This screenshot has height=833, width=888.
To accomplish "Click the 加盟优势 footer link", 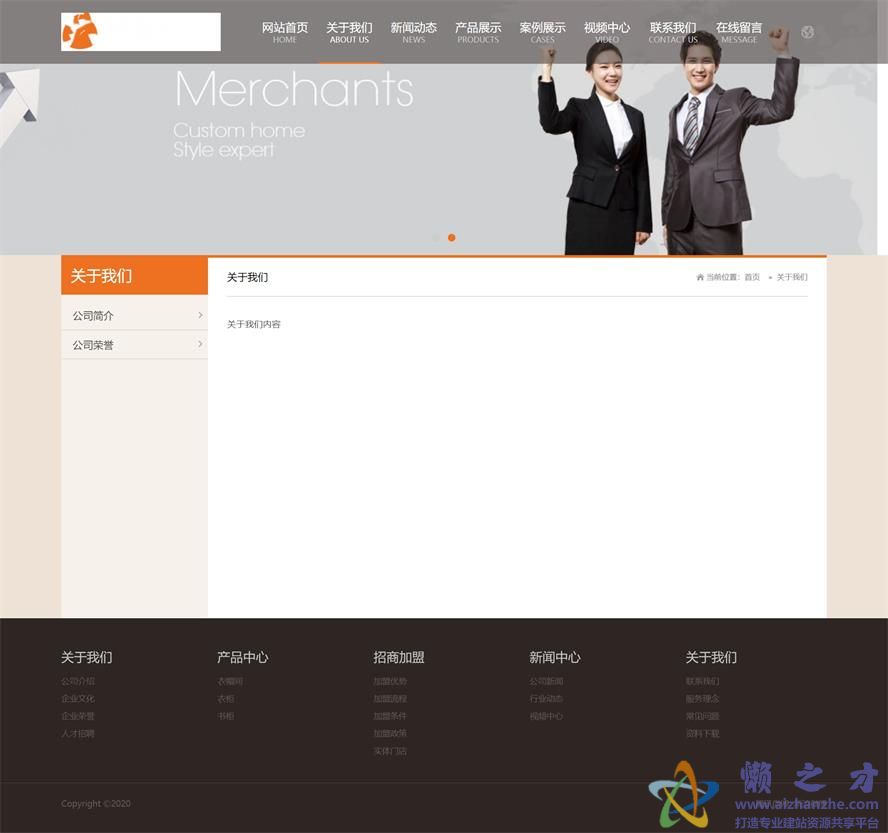I will point(390,681).
